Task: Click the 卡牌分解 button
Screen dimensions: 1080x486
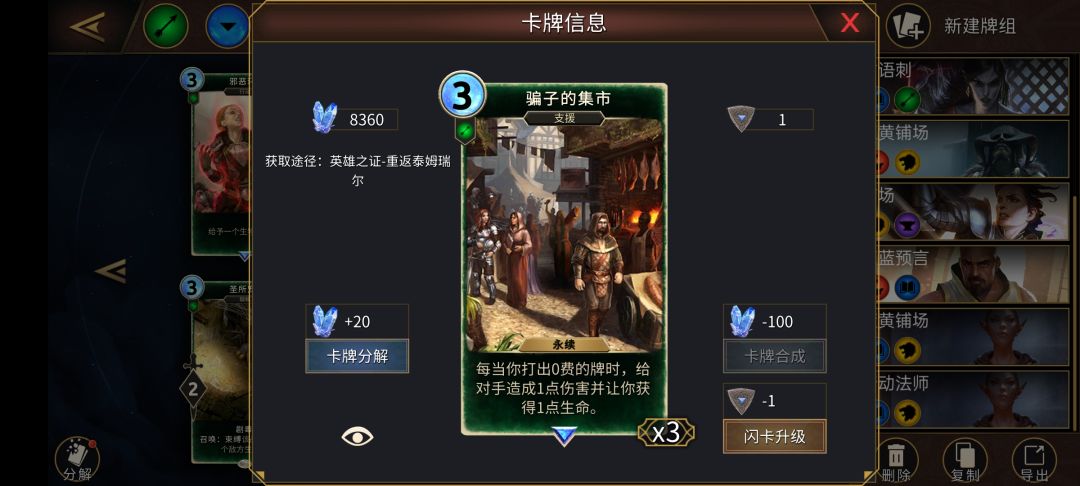Action: click(357, 356)
